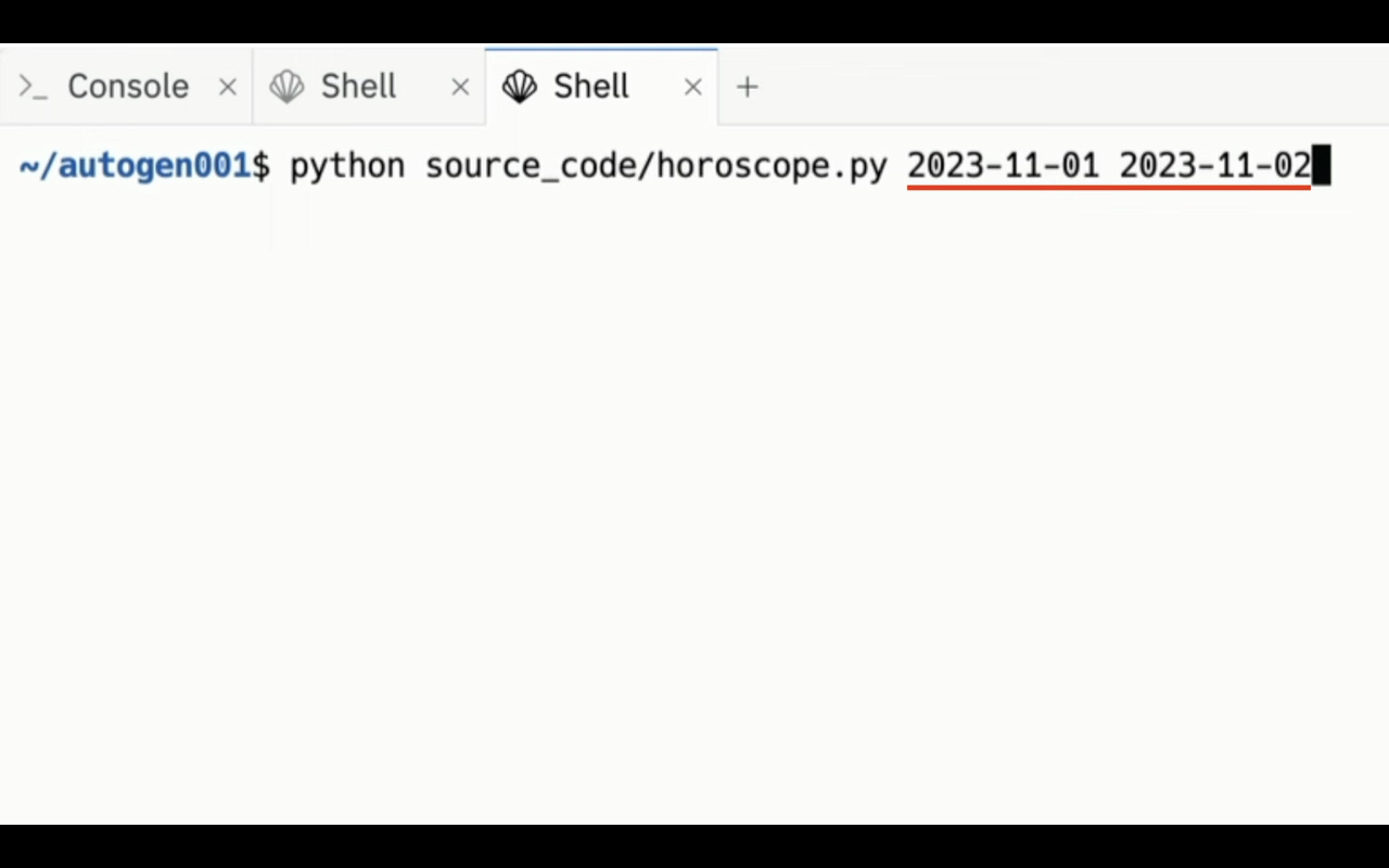
Task: Close the inactive Shell tab
Action: click(x=460, y=87)
